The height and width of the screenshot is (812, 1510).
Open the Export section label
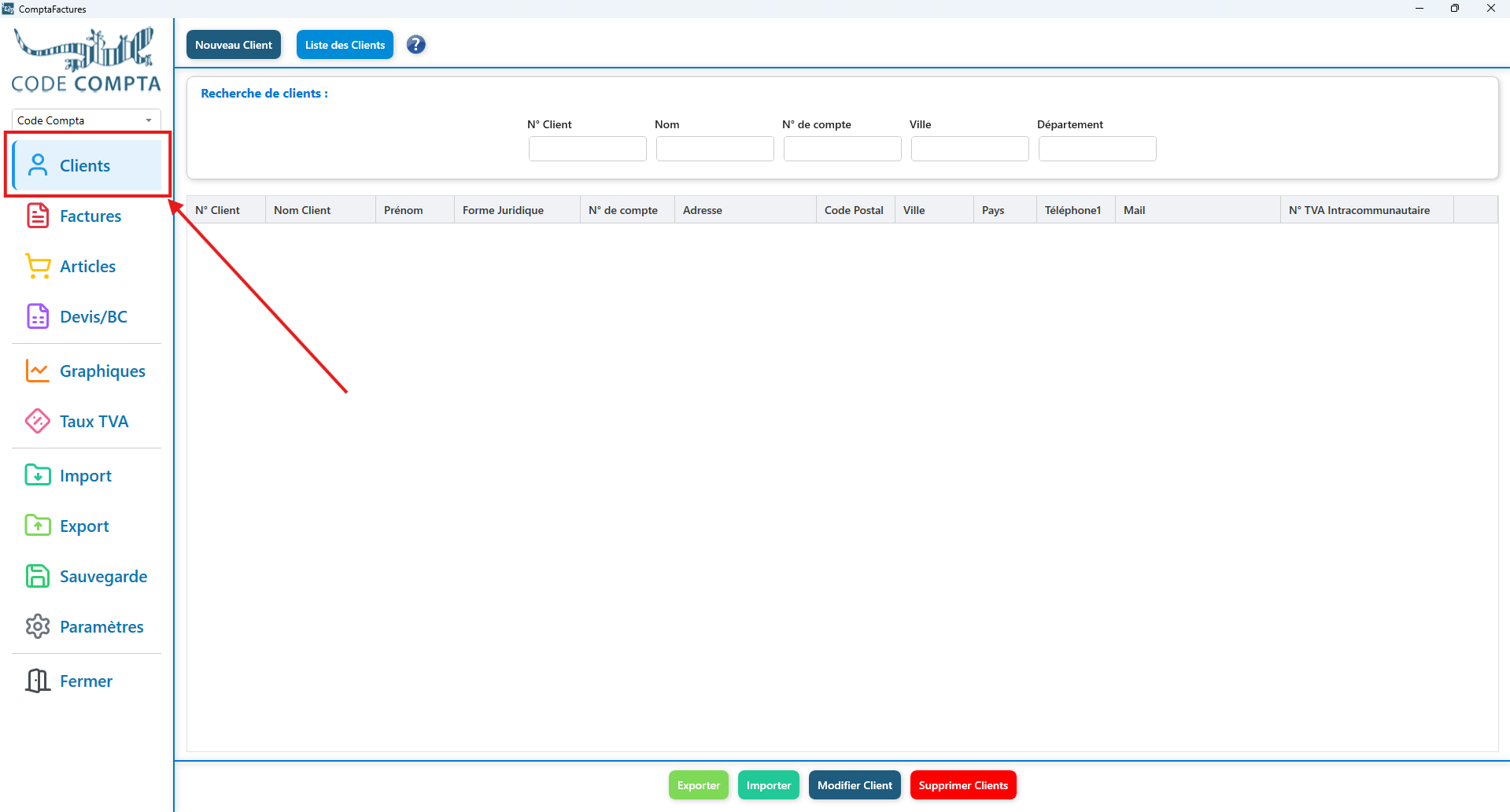[x=84, y=526]
